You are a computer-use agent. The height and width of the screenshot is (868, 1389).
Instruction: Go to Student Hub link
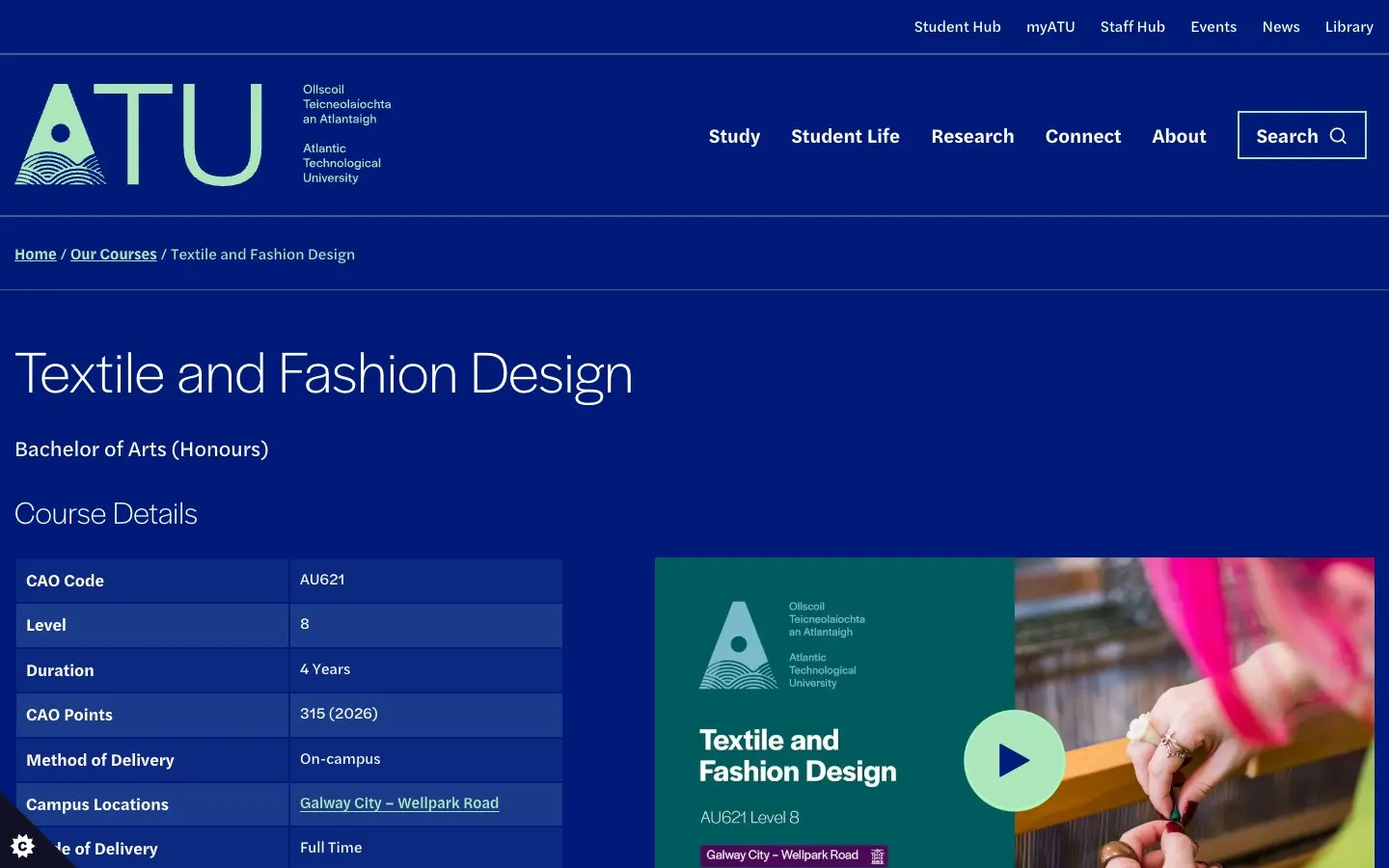(957, 27)
